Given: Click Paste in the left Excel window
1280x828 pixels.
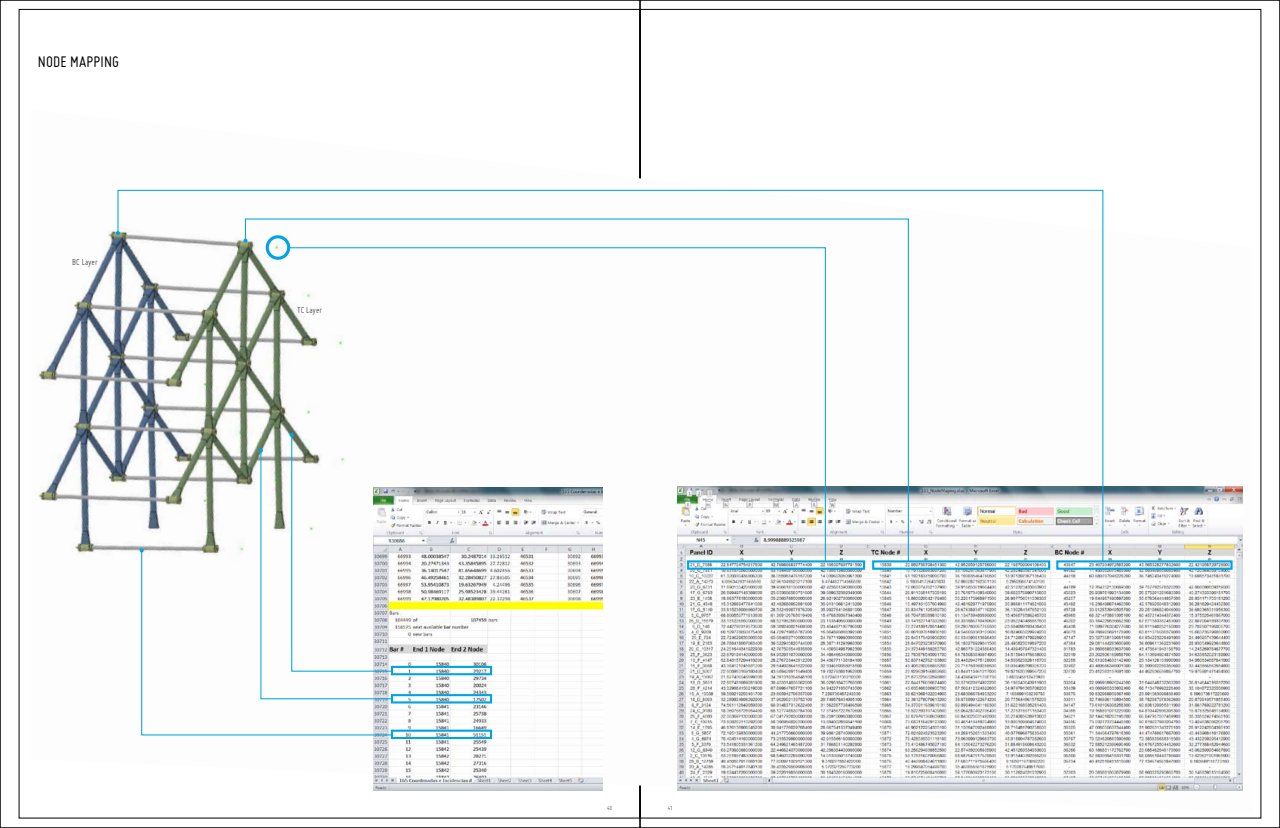Looking at the screenshot, I should (380, 517).
